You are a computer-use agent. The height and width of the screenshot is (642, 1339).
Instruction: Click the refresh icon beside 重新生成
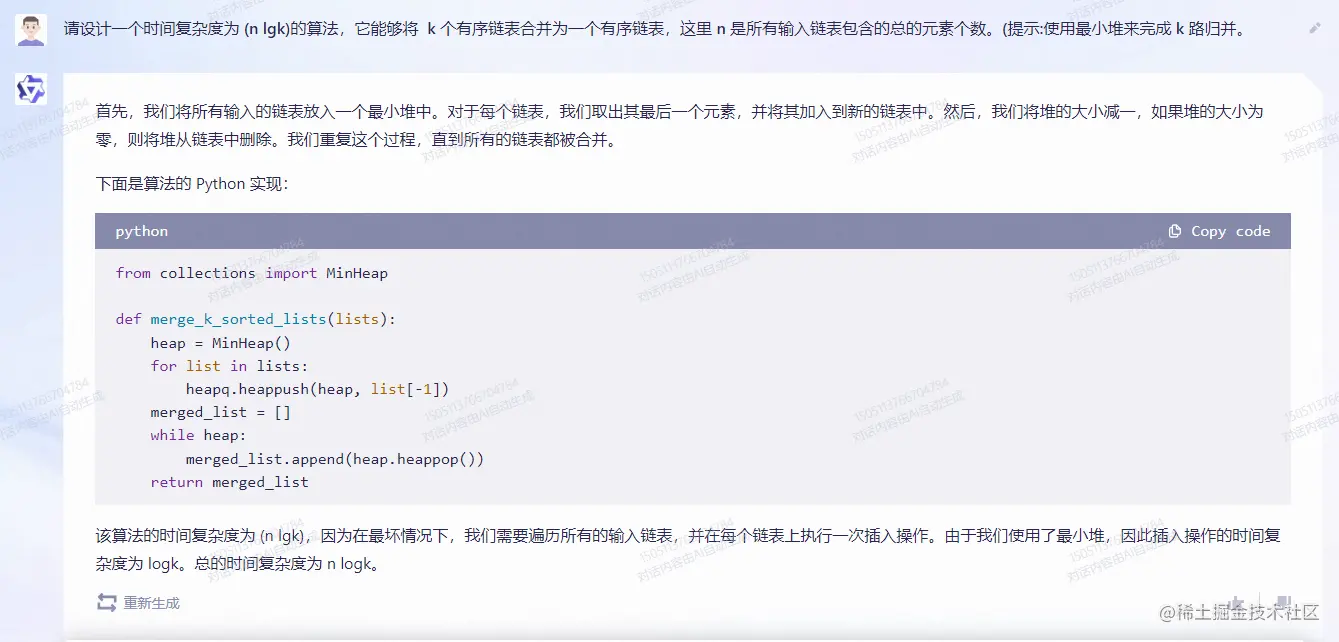click(x=108, y=602)
